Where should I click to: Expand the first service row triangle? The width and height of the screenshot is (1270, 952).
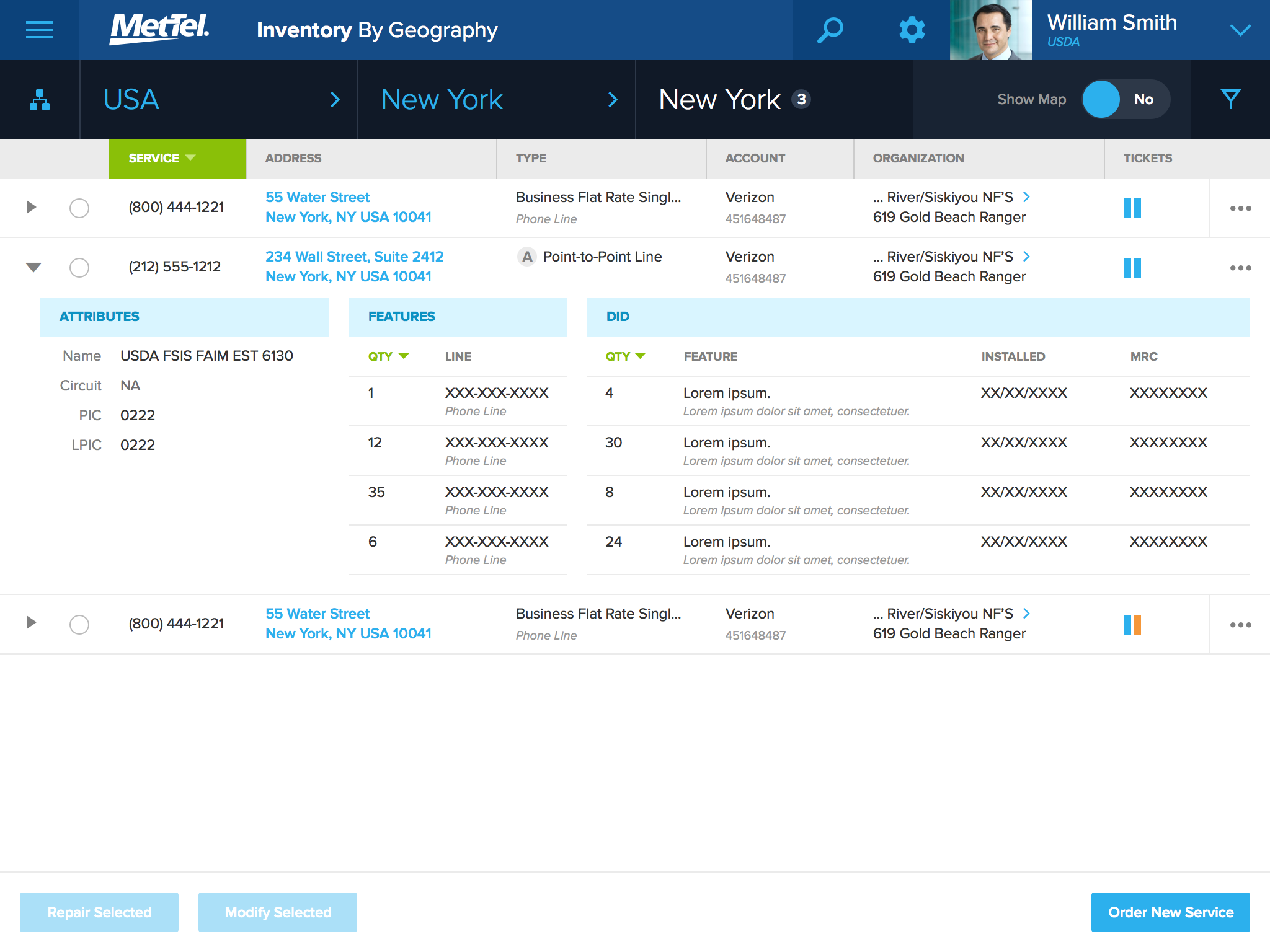pos(31,208)
